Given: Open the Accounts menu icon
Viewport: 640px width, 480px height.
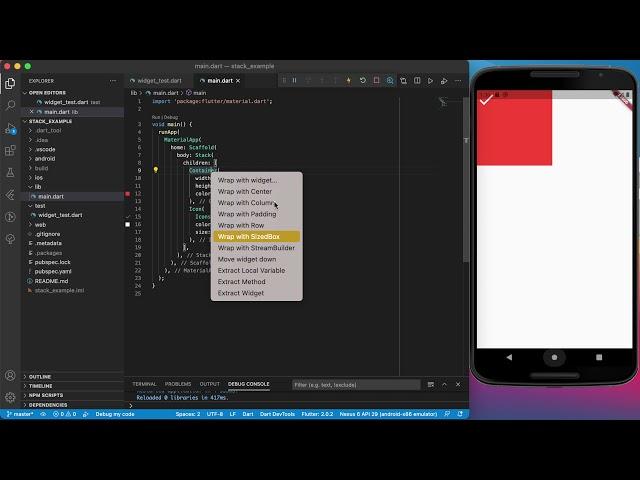Looking at the screenshot, I should 10,375.
